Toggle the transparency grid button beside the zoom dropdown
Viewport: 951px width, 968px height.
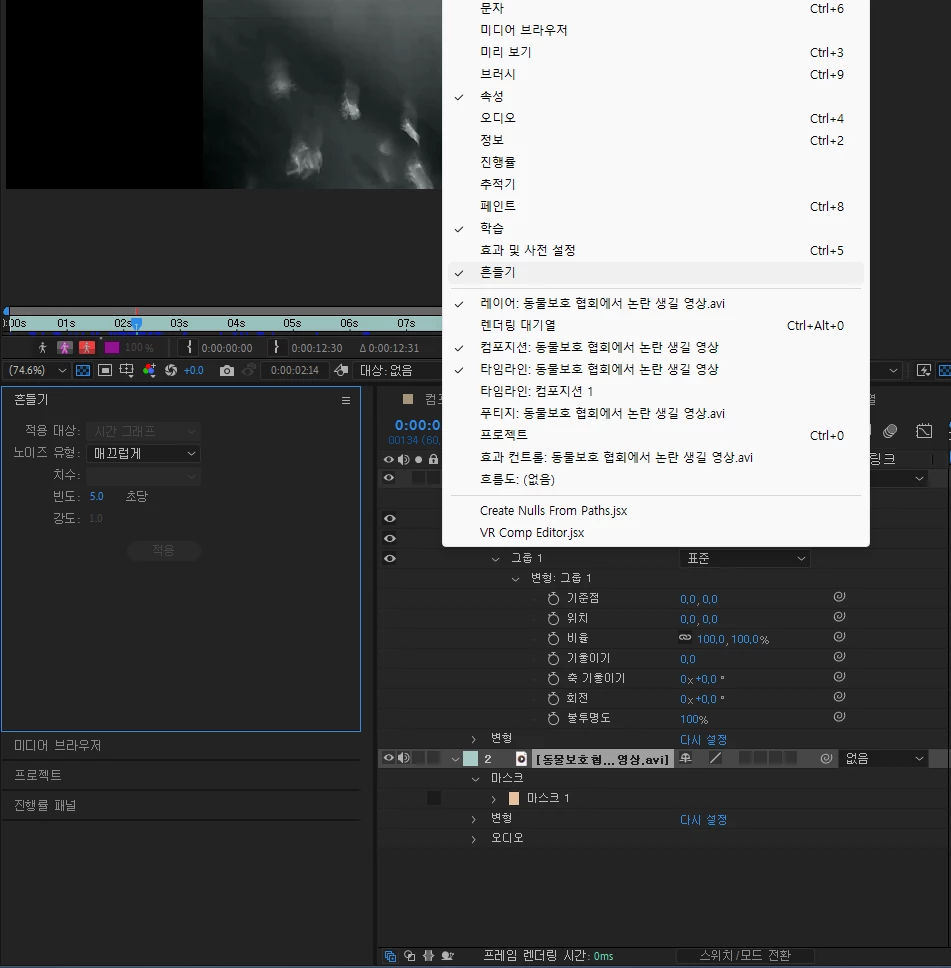pyautogui.click(x=83, y=370)
